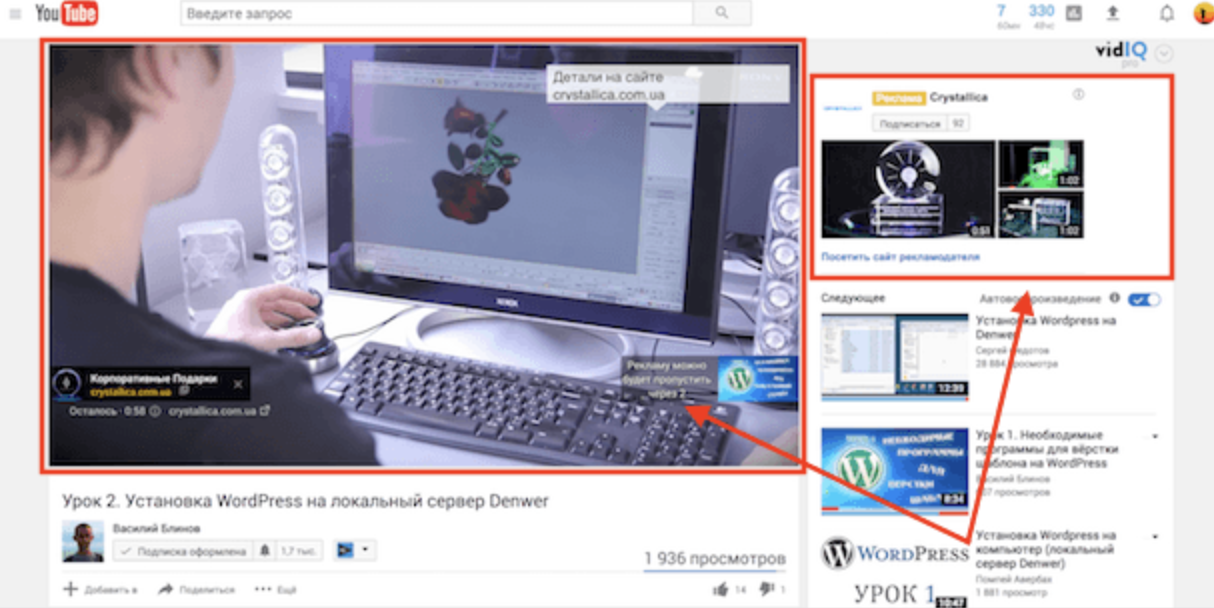The height and width of the screenshot is (608, 1214).
Task: Open the hamburger navigation menu
Action: click(x=16, y=13)
